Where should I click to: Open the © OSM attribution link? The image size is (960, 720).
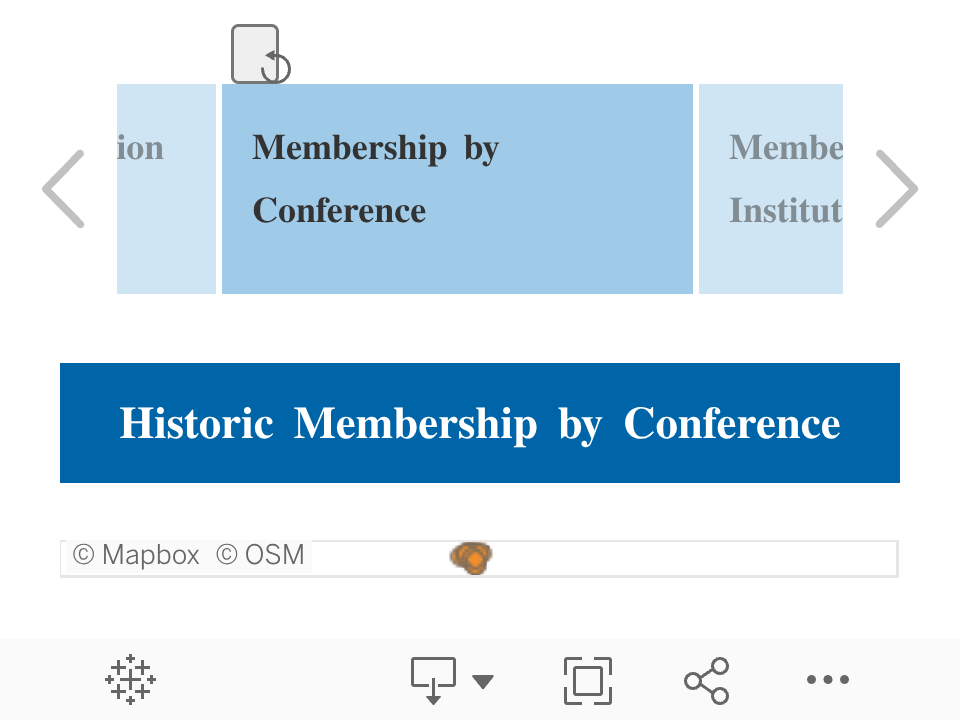[260, 555]
